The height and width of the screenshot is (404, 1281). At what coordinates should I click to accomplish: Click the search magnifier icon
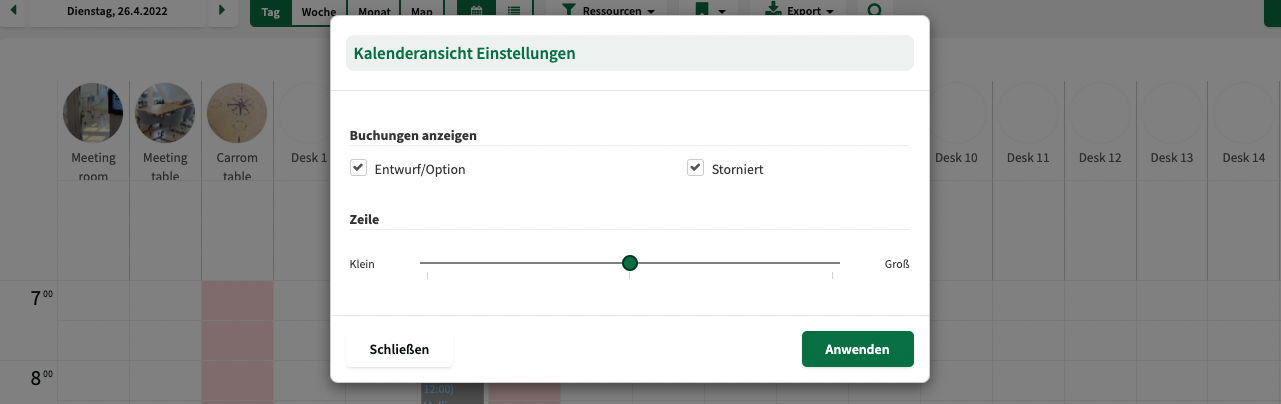[x=875, y=12]
